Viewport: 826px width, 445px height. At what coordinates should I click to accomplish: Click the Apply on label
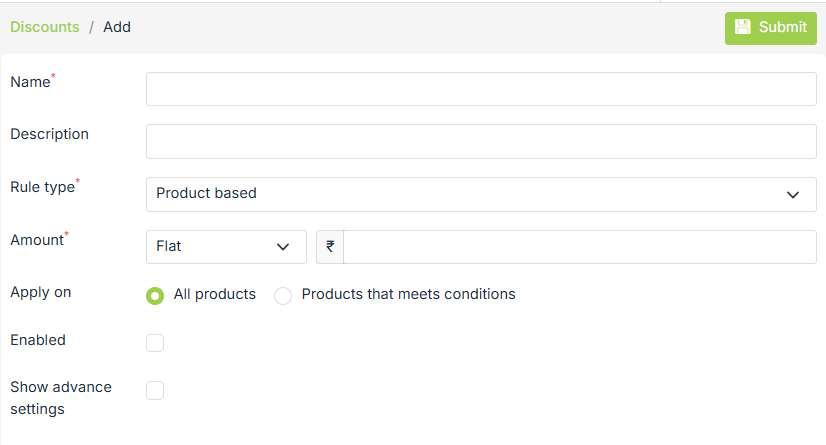pyautogui.click(x=40, y=292)
